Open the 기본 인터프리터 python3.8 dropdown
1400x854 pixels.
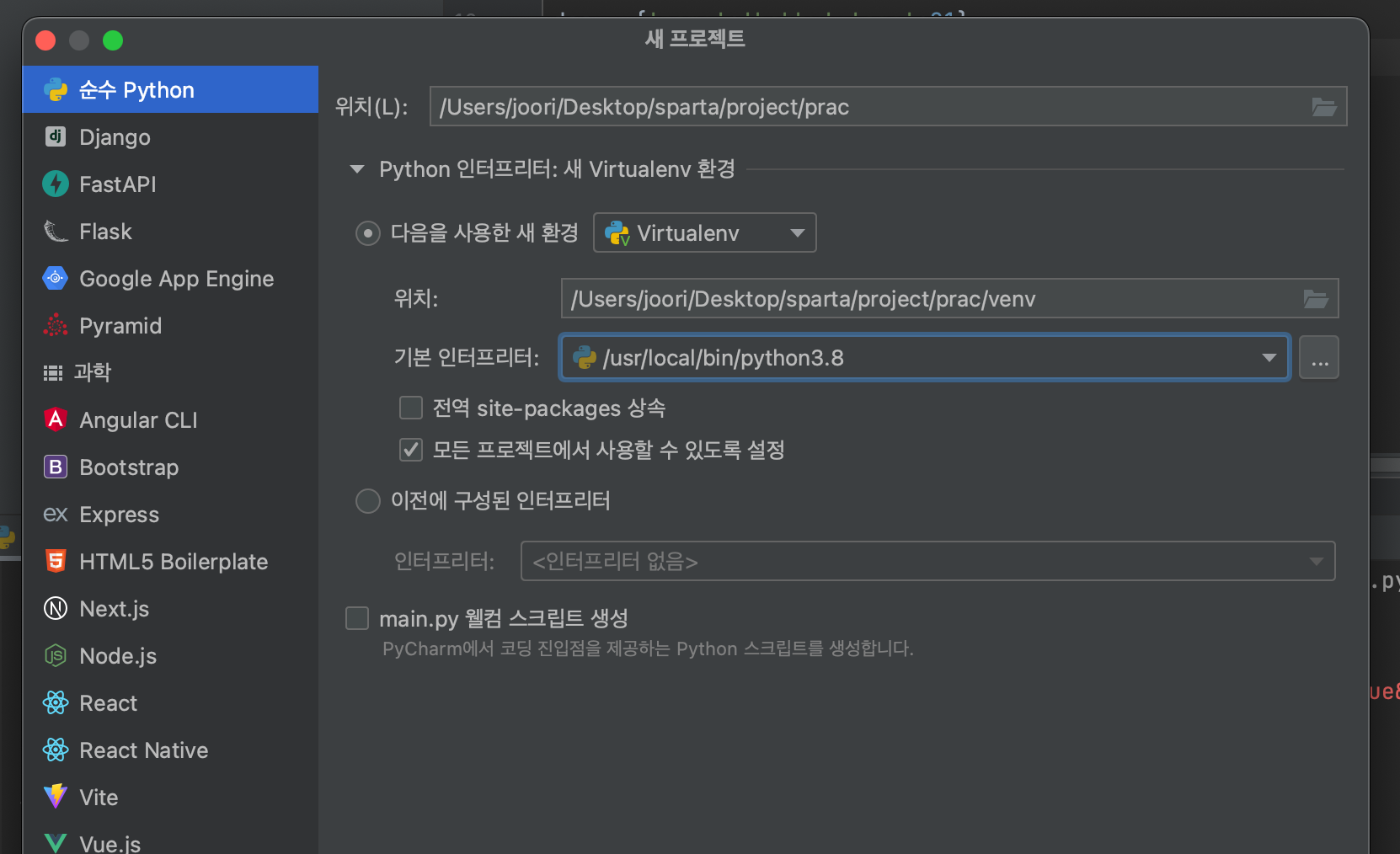(925, 358)
